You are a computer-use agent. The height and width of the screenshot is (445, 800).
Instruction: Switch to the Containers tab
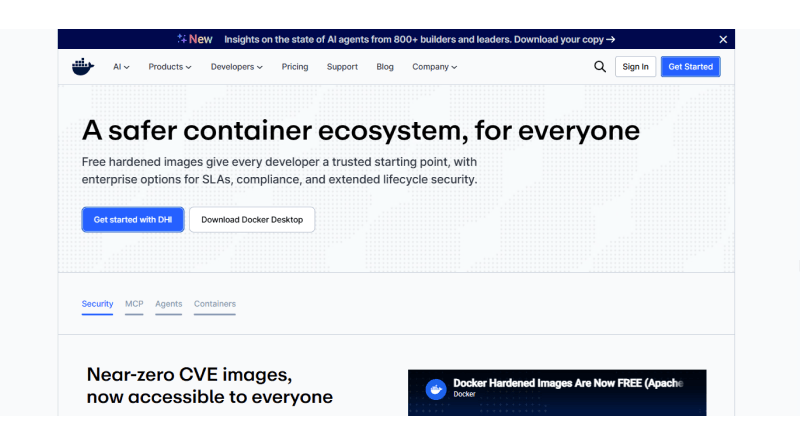[x=215, y=305]
